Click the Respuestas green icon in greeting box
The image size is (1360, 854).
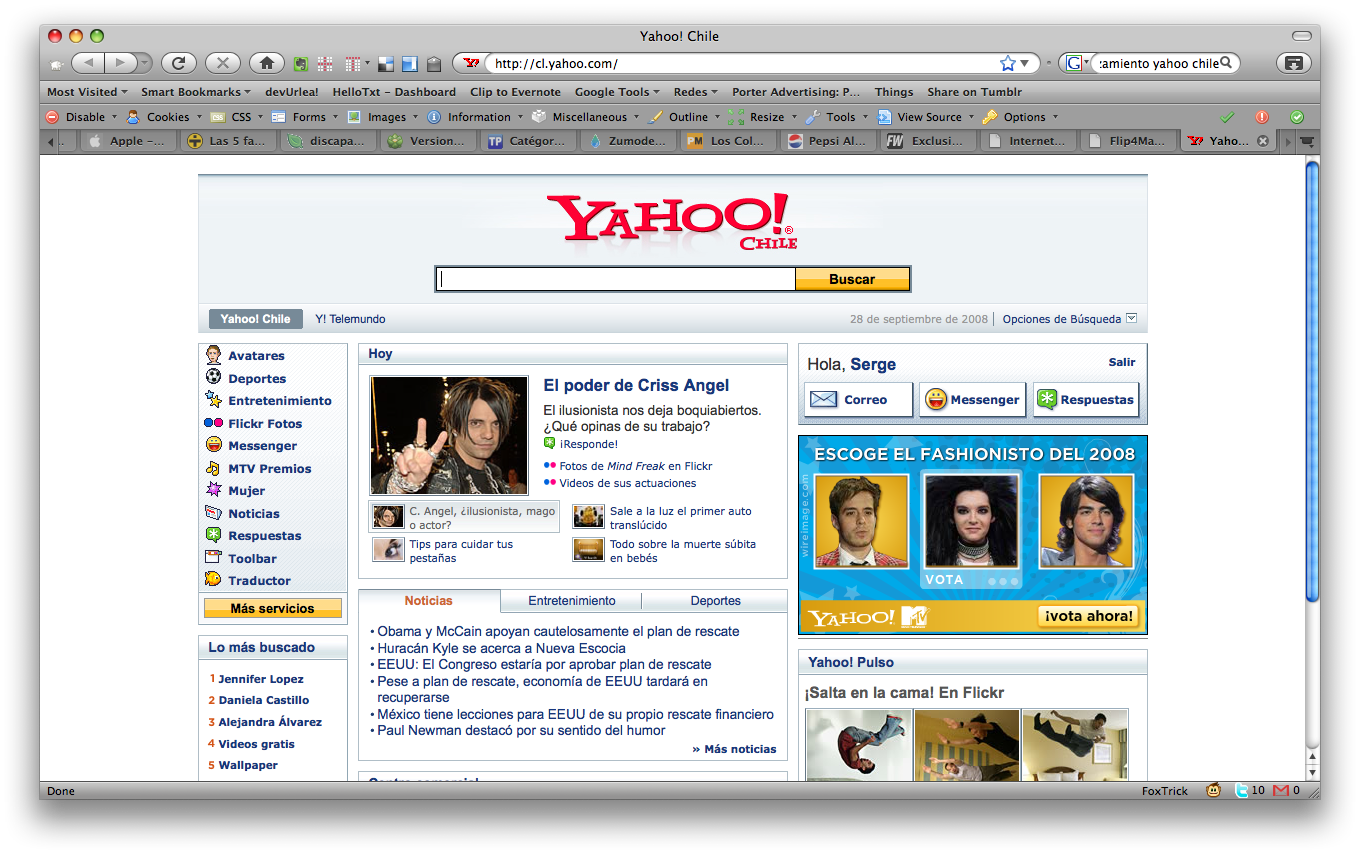1047,399
